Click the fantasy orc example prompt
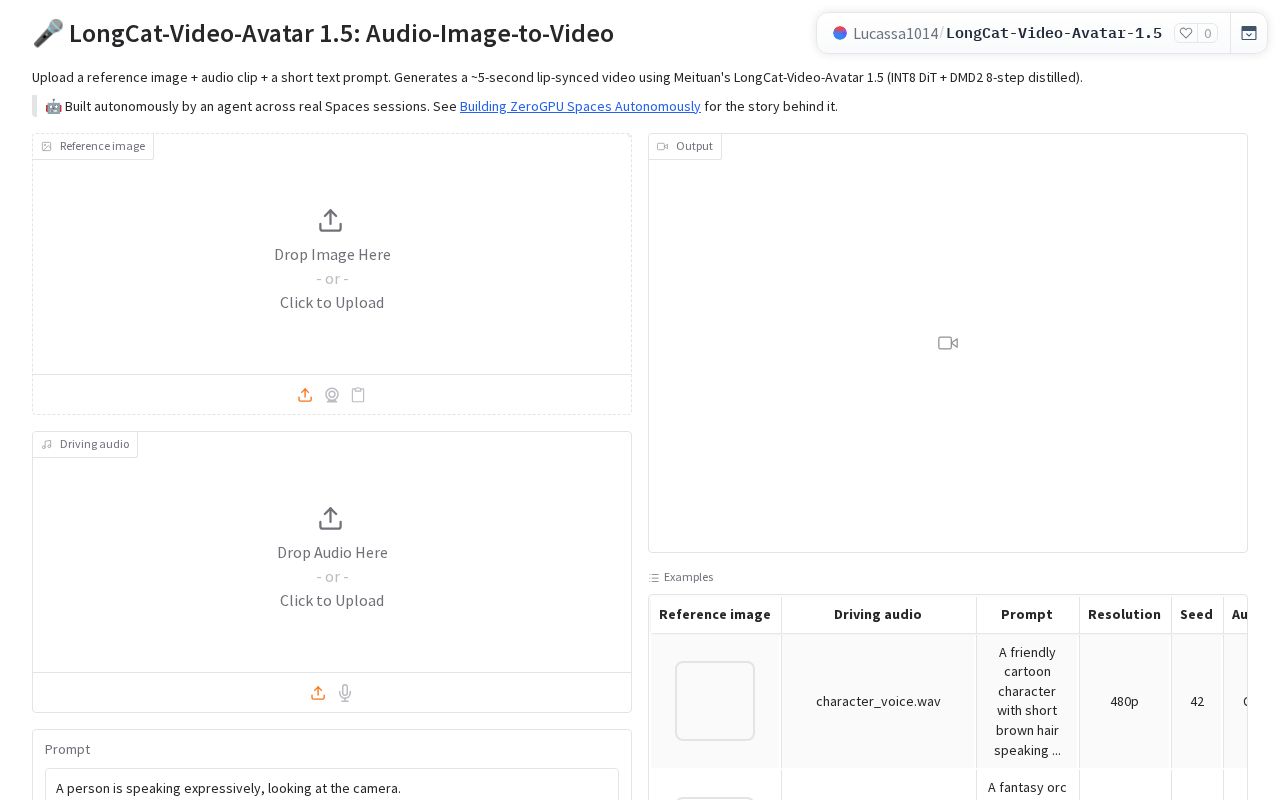The width and height of the screenshot is (1280, 800). [1027, 788]
